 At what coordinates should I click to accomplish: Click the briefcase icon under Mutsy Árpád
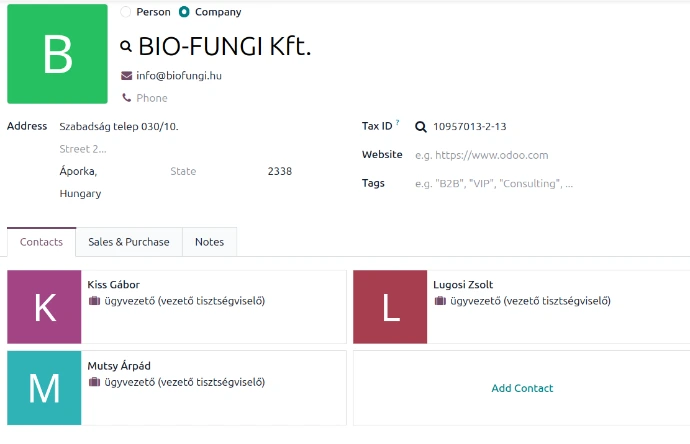[94, 382]
